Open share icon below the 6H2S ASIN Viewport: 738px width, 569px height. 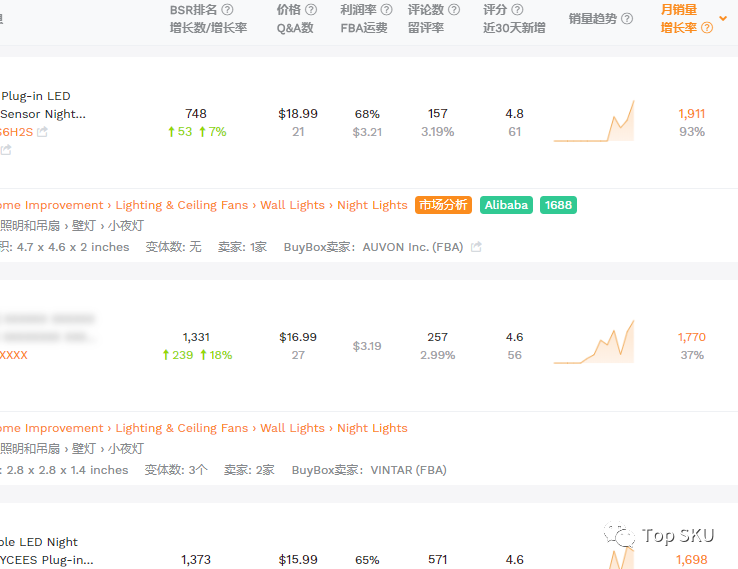click(6, 150)
